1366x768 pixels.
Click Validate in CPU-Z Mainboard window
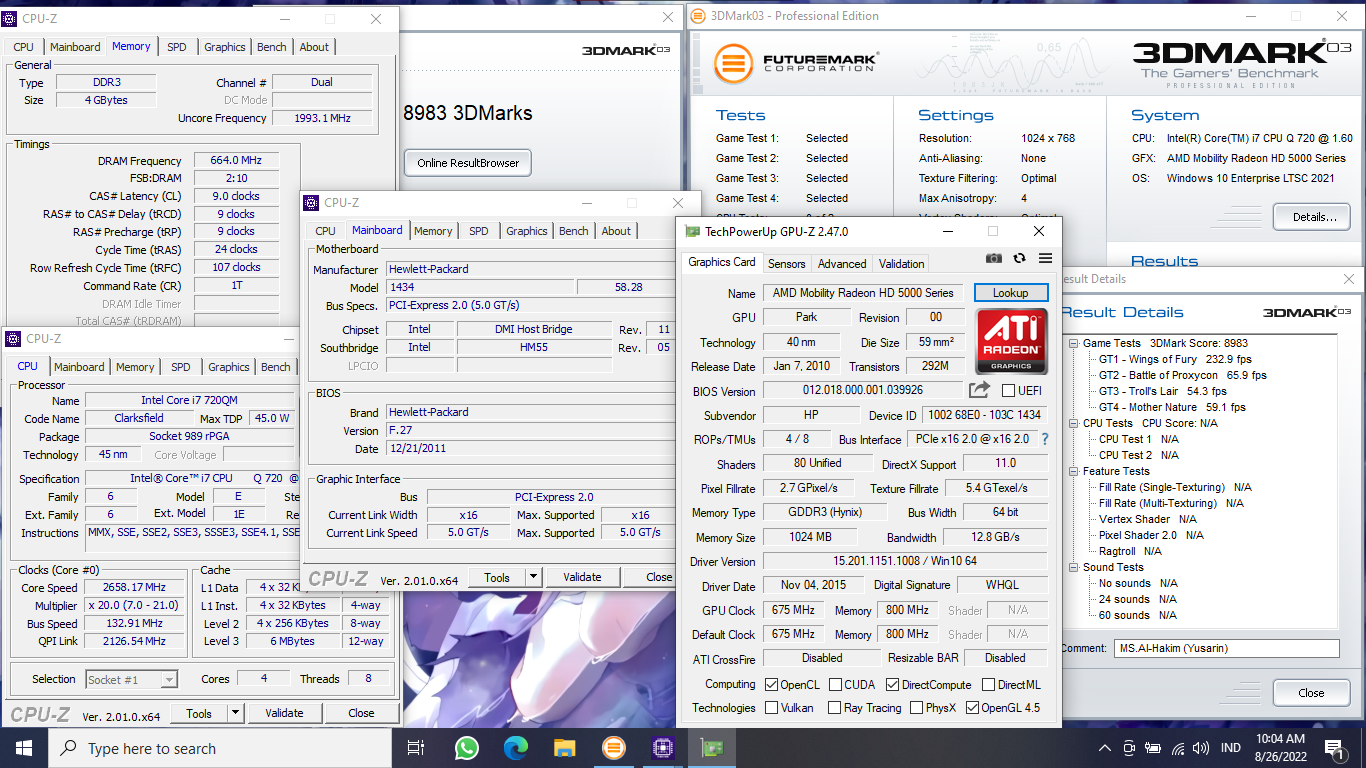coord(582,577)
